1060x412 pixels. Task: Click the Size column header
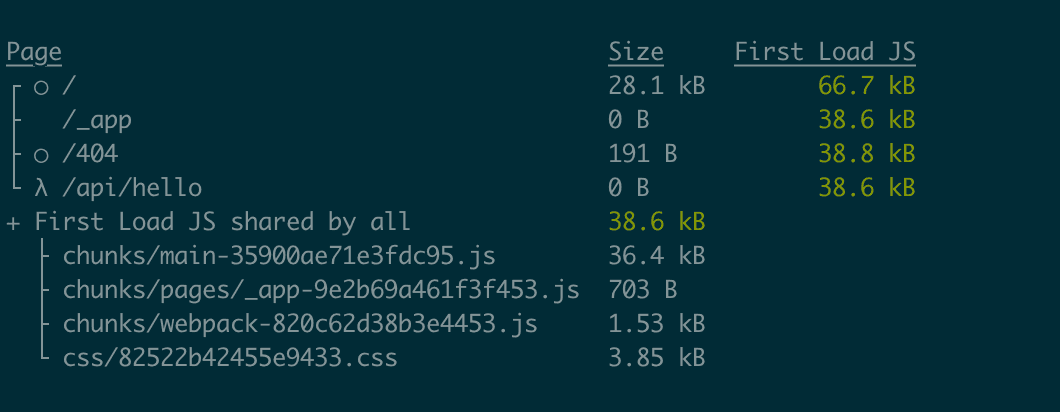tap(635, 52)
